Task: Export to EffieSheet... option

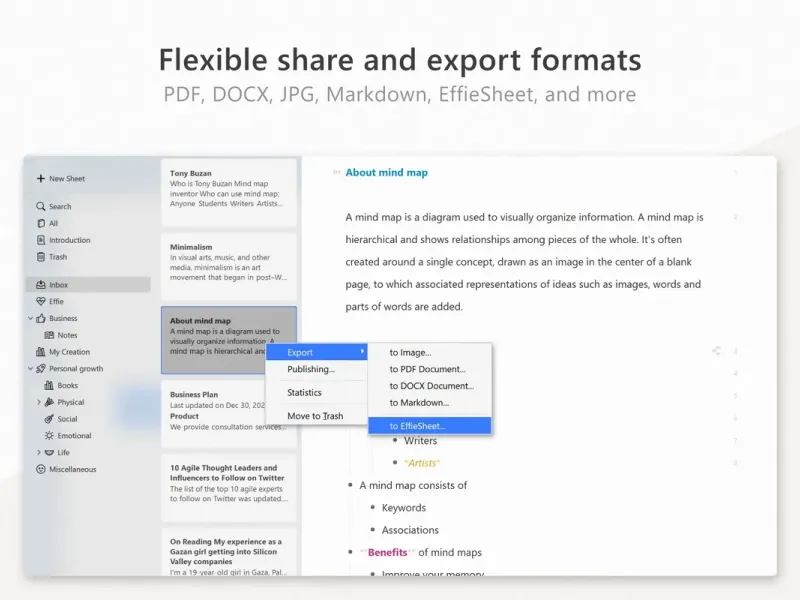Action: click(430, 426)
